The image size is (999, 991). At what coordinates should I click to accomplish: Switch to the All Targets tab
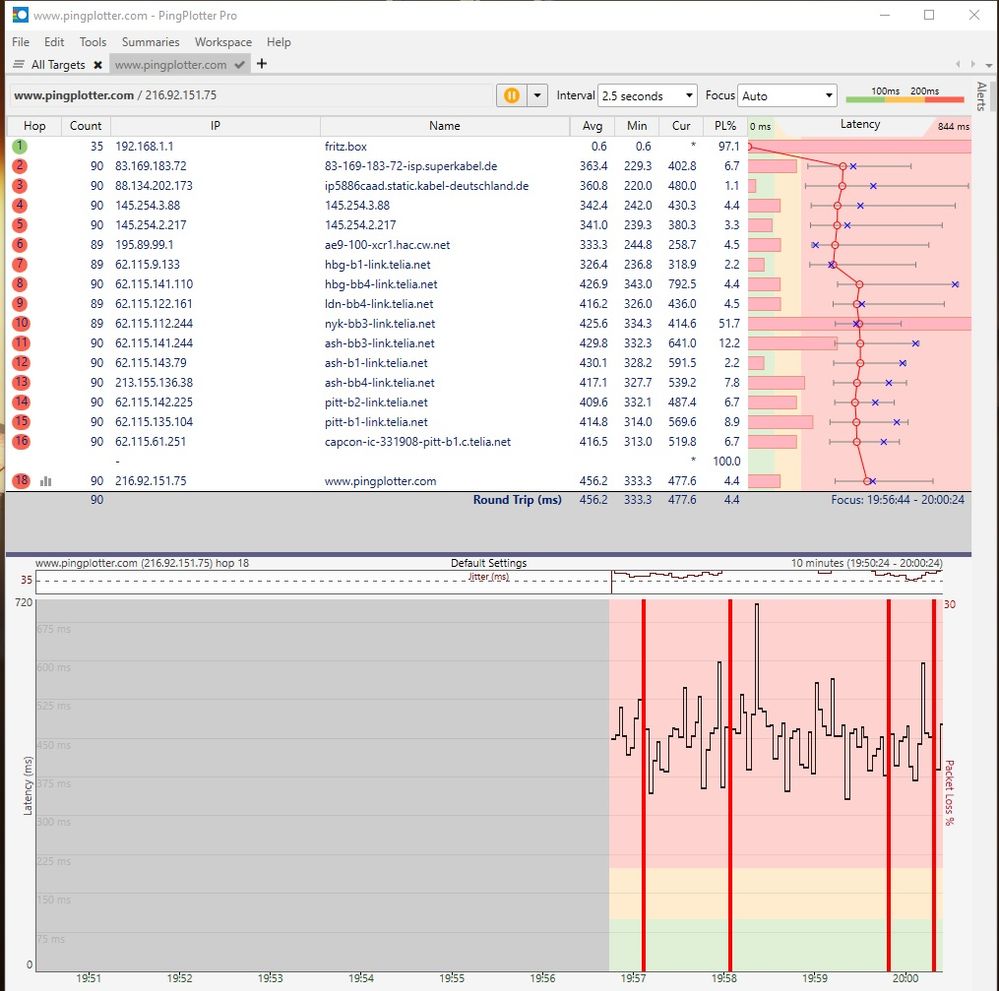(58, 64)
